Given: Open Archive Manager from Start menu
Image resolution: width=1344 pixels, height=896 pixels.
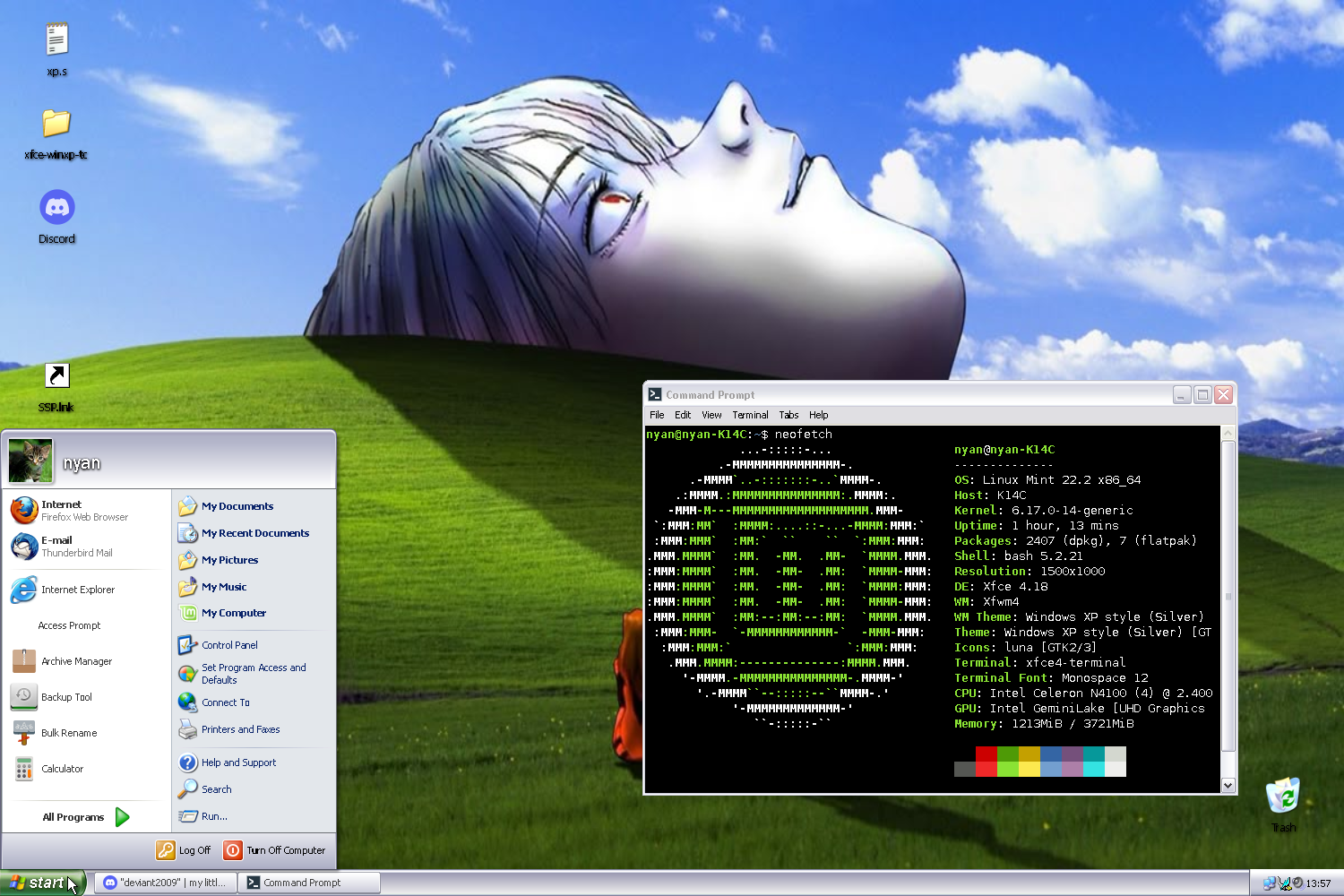Looking at the screenshot, I should [x=85, y=661].
